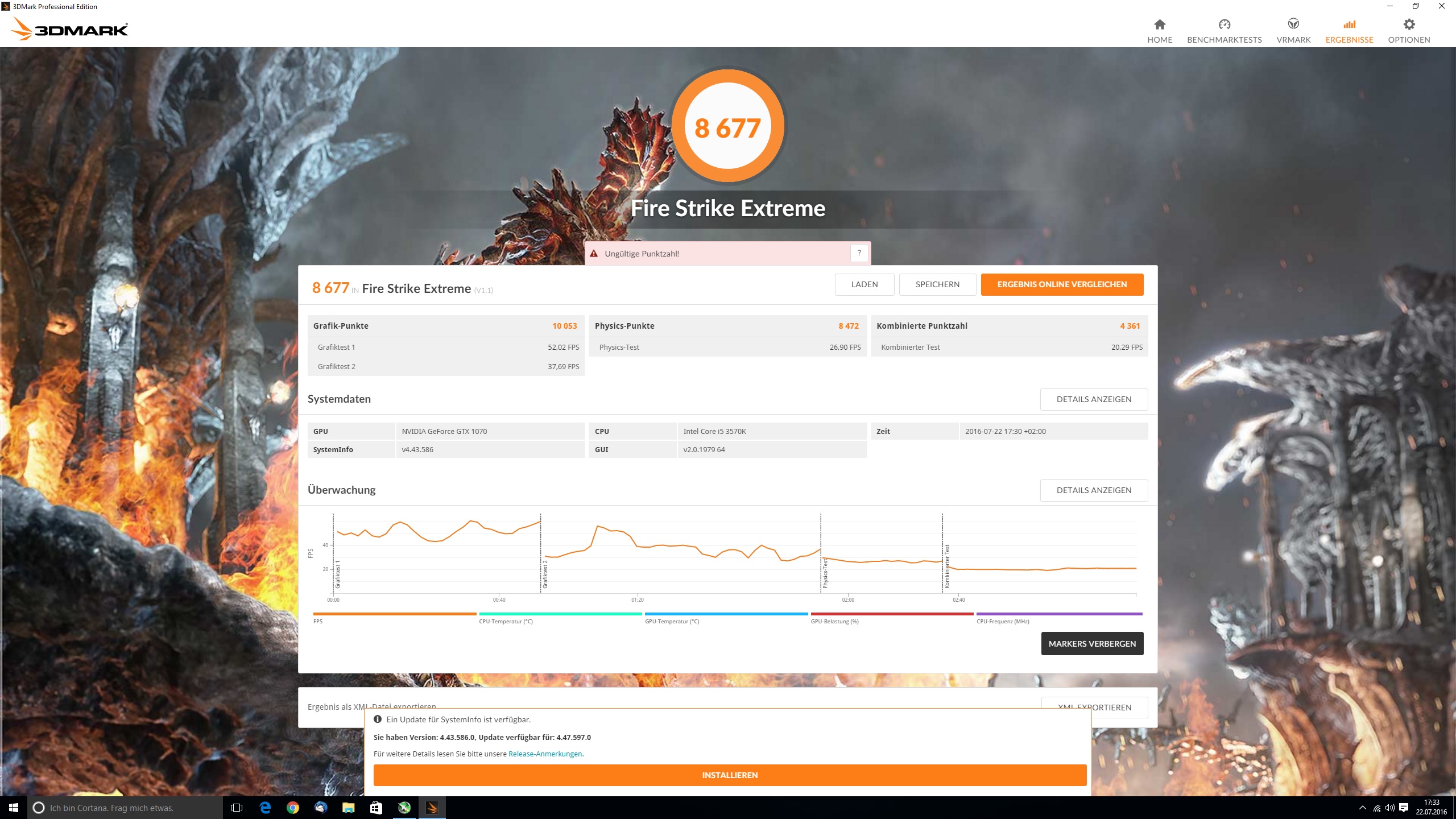Toggle GPU-Temperatur blue color legend
Image resolution: width=1456 pixels, height=819 pixels.
pyautogui.click(x=726, y=614)
